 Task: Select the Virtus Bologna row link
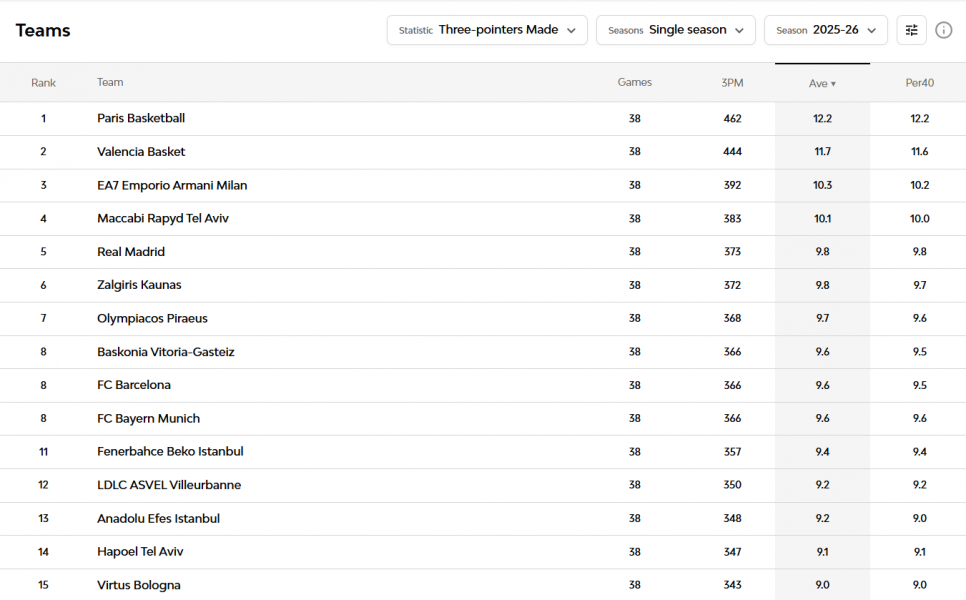tap(139, 585)
